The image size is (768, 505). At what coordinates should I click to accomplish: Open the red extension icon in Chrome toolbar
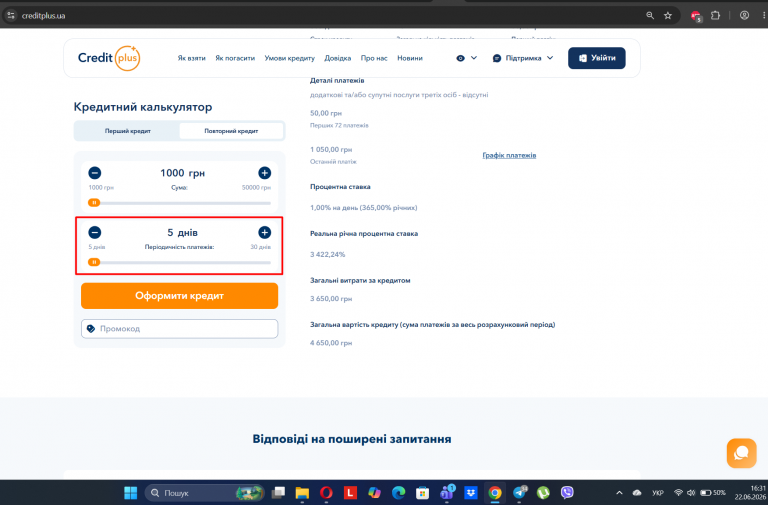(696, 16)
